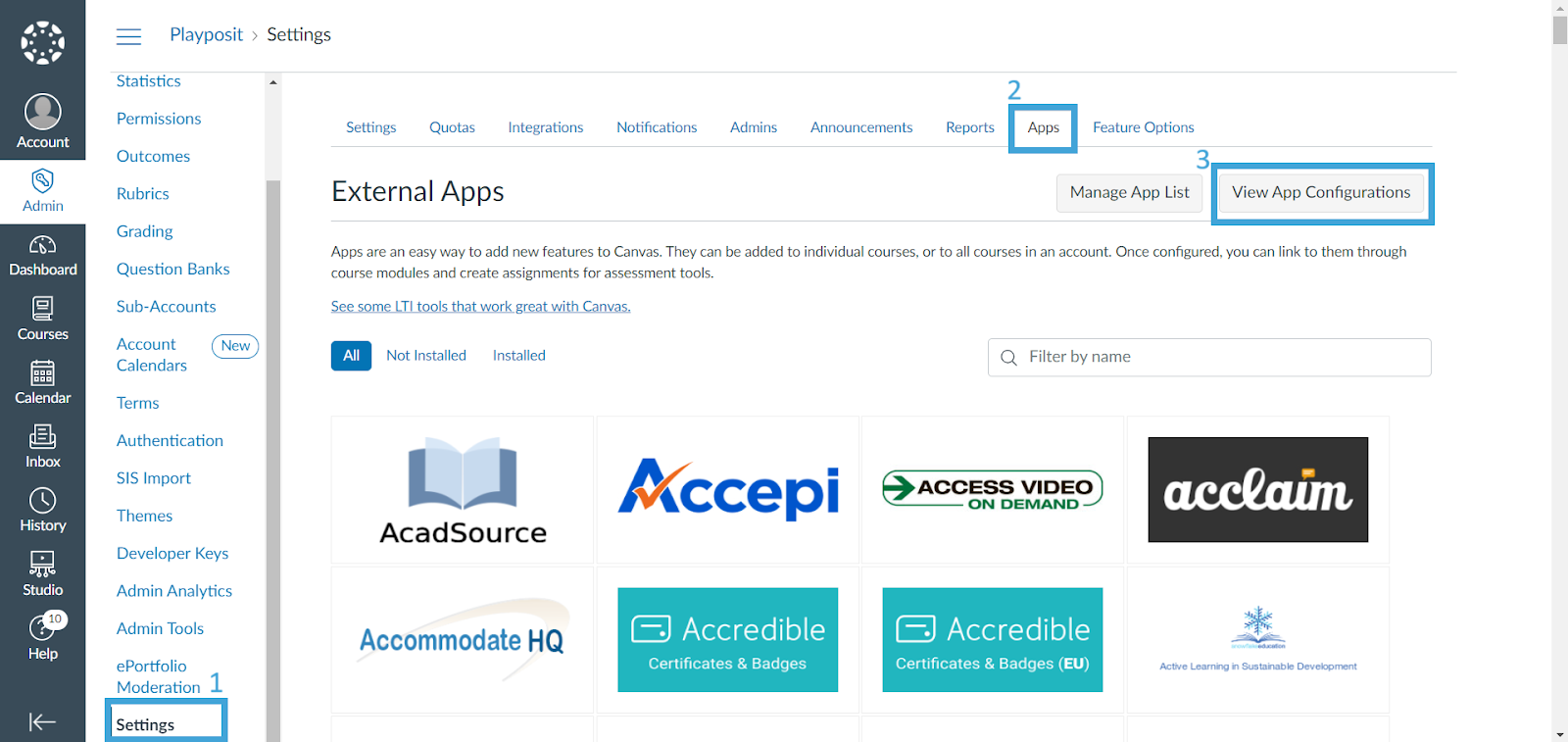Open Admin Analytics in the account menu
1568x742 pixels.
click(174, 591)
